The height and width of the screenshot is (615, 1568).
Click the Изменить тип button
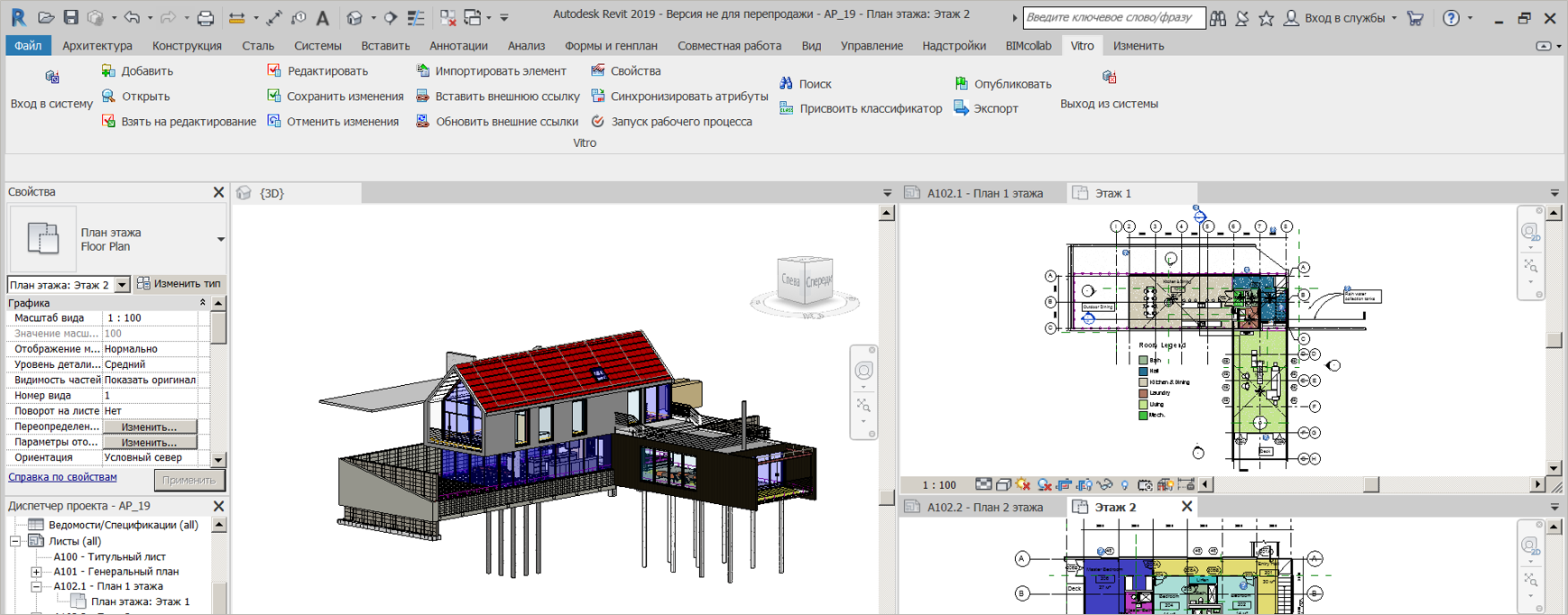point(179,283)
